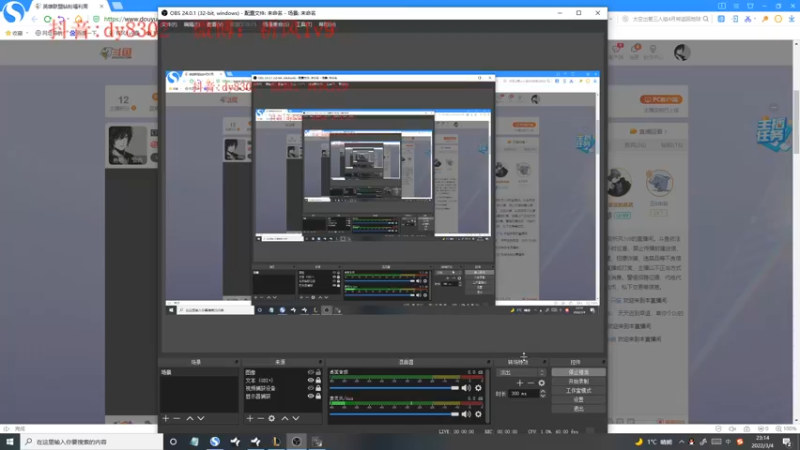Screen dimensions: 800x450
Task: Open OBS Edit menu
Action: (191, 24)
